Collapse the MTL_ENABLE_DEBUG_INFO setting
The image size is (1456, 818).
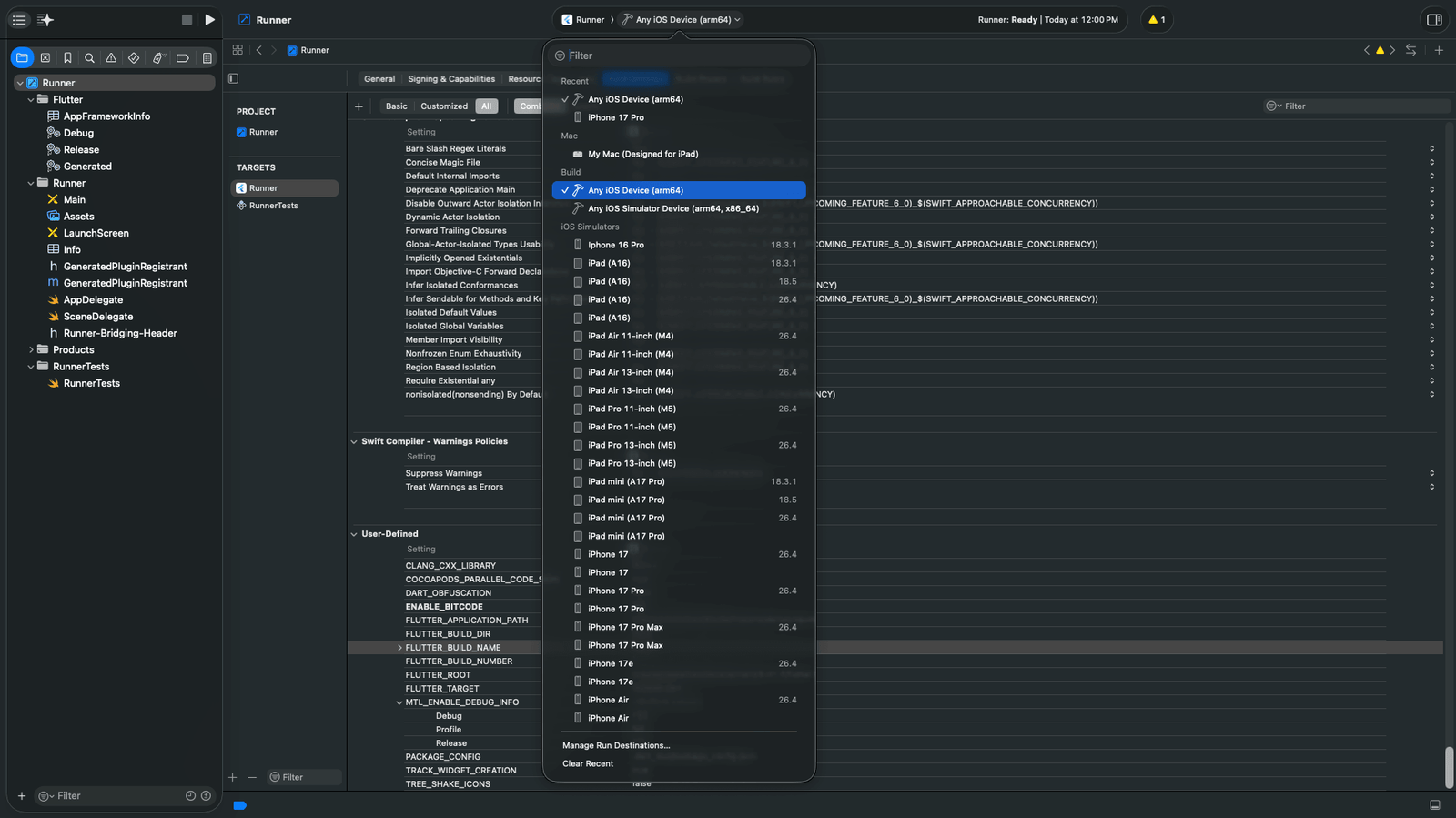click(399, 702)
